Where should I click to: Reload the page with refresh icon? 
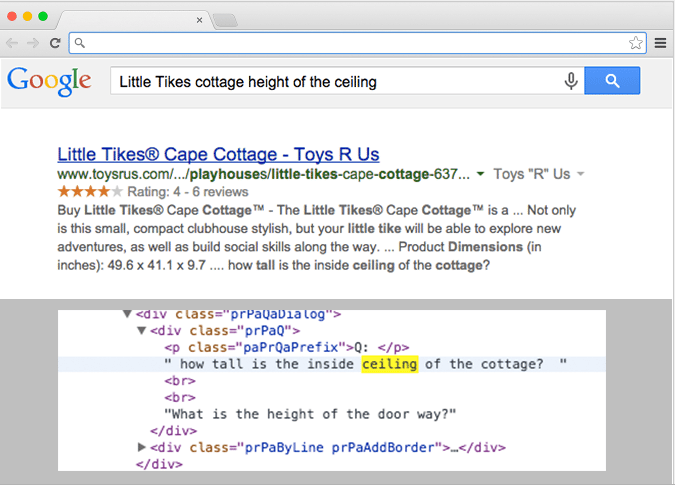click(x=55, y=43)
